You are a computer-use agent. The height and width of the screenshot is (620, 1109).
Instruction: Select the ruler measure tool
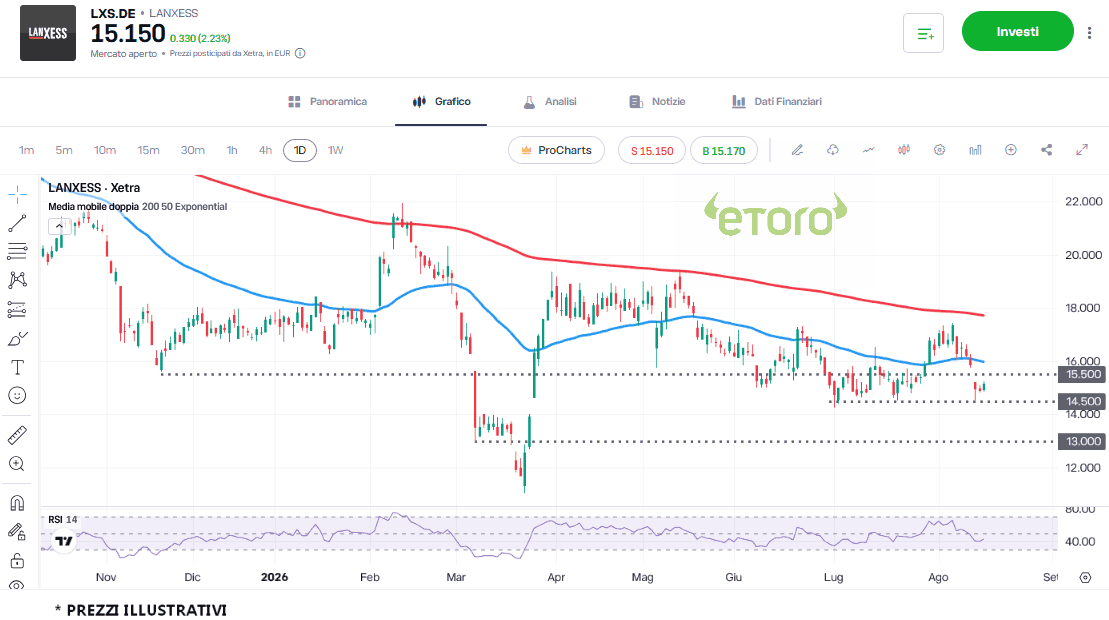tap(17, 435)
